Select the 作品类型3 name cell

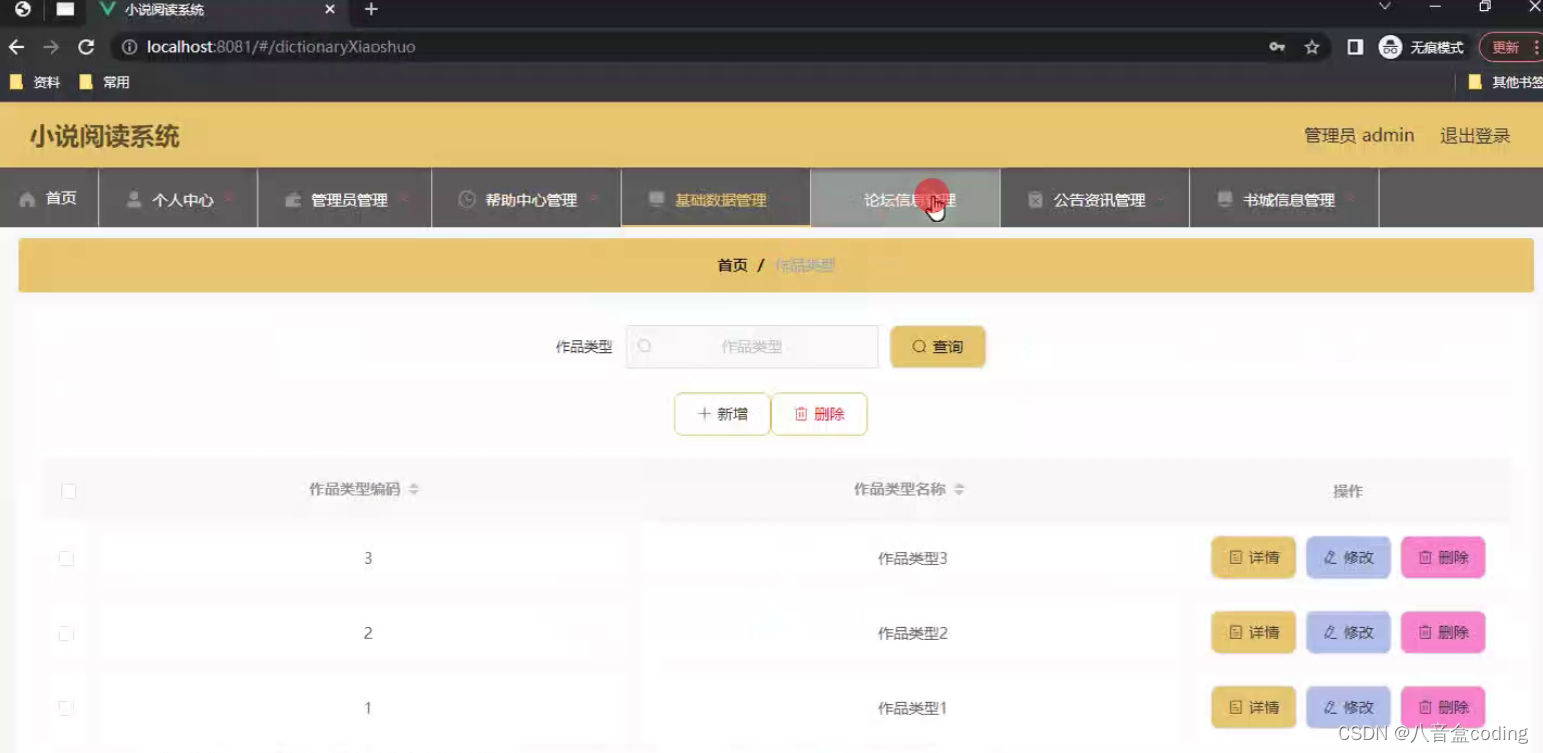(912, 559)
